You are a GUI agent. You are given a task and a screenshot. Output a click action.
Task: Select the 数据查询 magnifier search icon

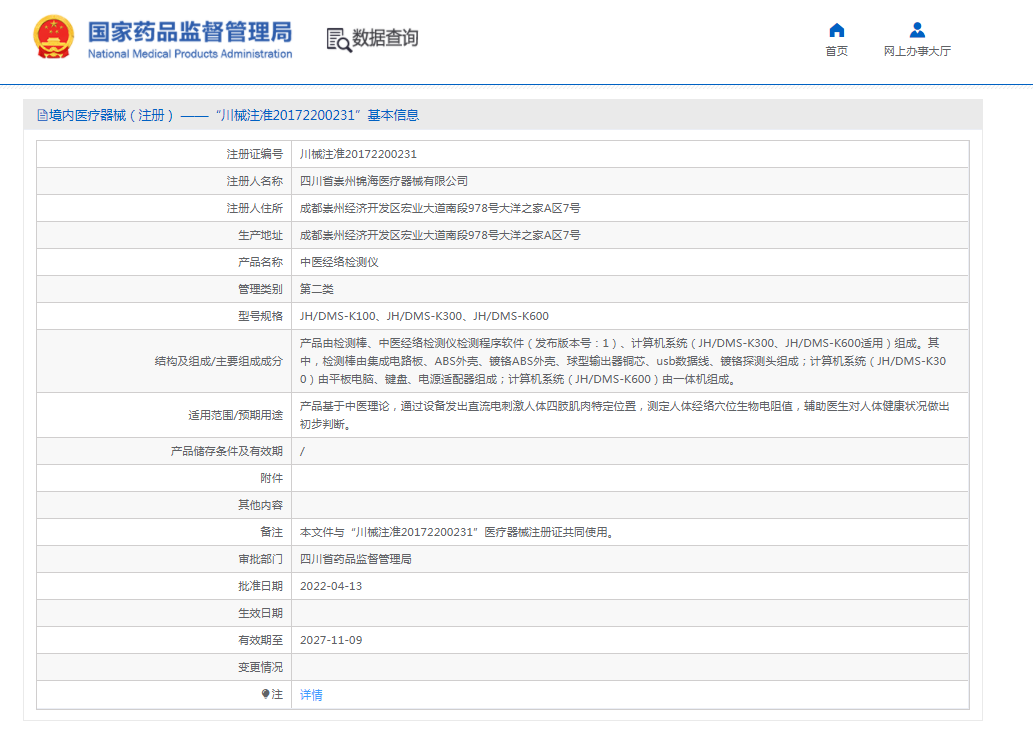(x=334, y=38)
